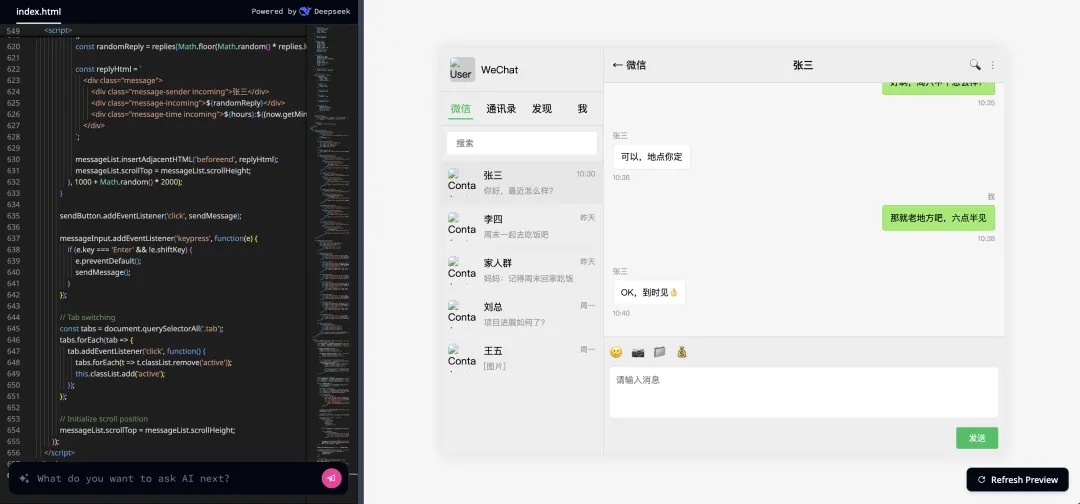Viewport: 1080px width, 504px height.
Task: Click code line 635 sendButton.addEventListener
Action: [150, 216]
